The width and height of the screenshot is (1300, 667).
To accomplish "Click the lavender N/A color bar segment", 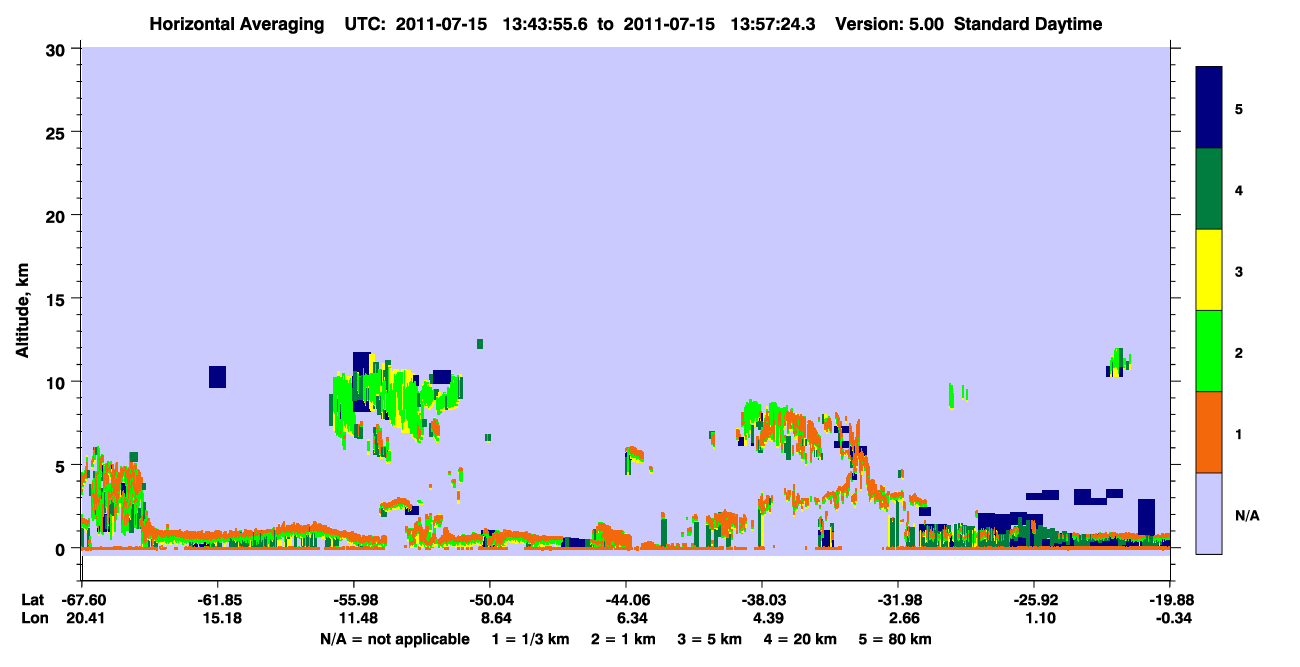I will click(x=1209, y=513).
